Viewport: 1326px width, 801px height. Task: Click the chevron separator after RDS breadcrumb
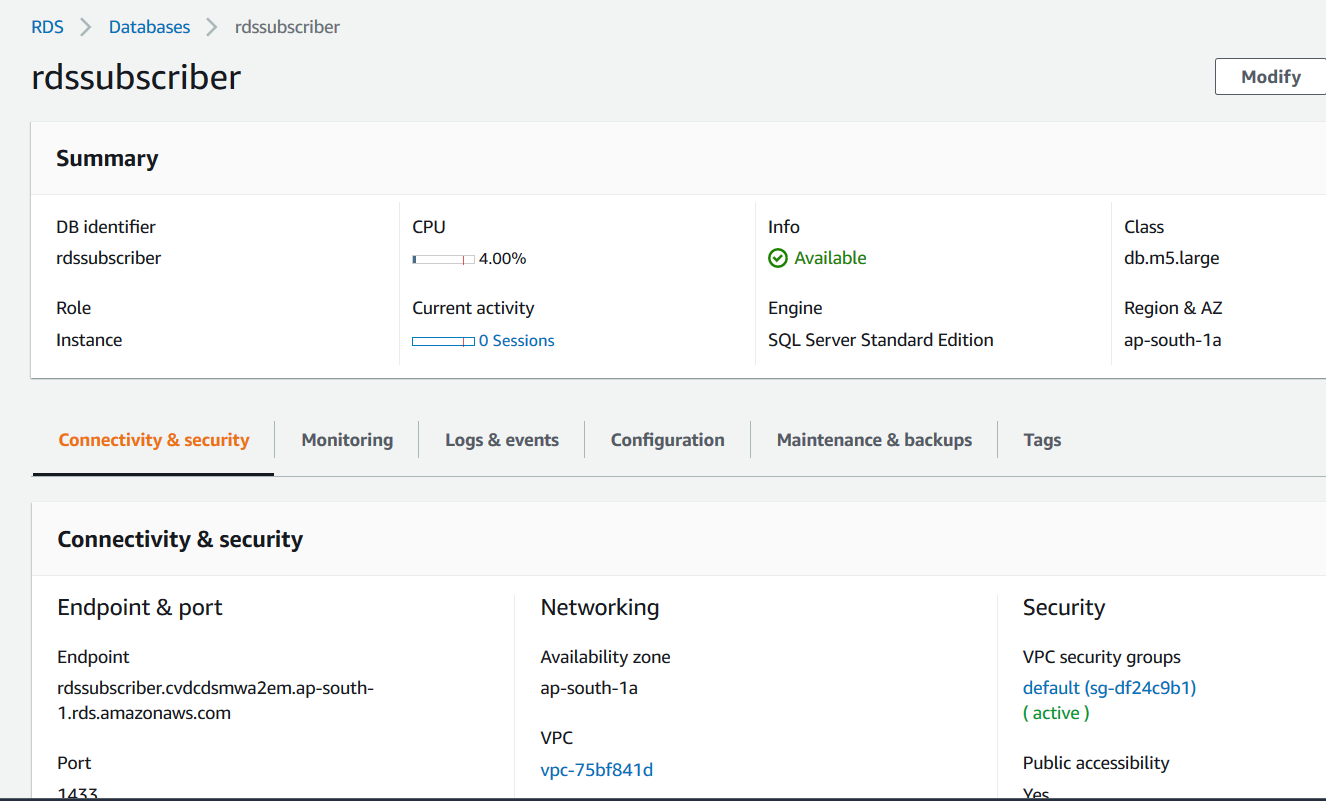click(x=86, y=27)
